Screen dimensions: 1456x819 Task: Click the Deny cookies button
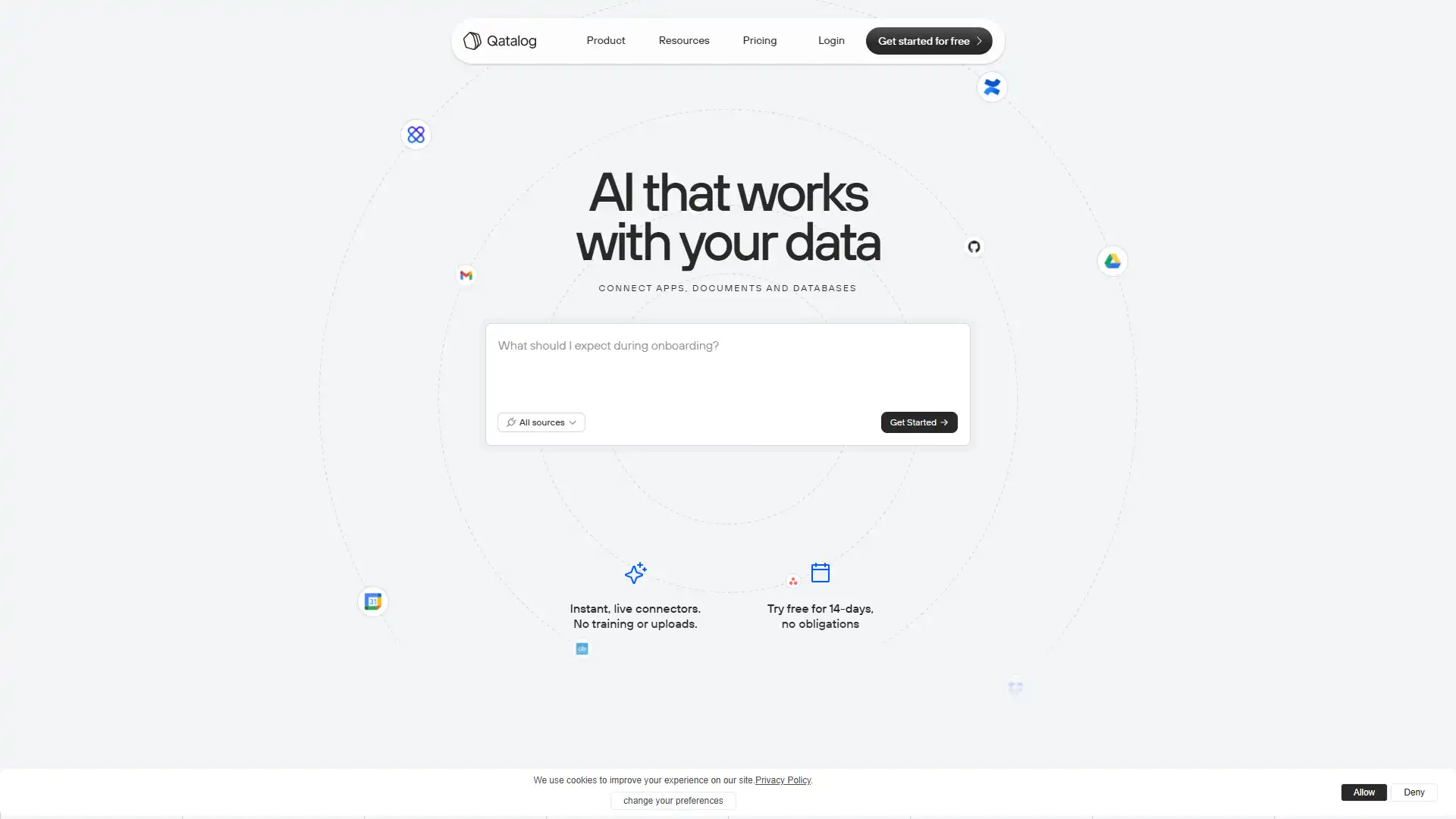tap(1414, 791)
